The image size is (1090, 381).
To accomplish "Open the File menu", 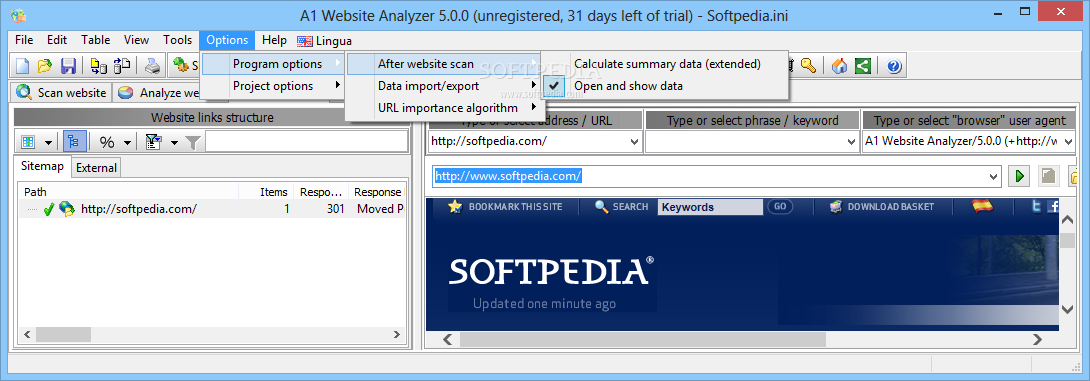I will point(24,40).
